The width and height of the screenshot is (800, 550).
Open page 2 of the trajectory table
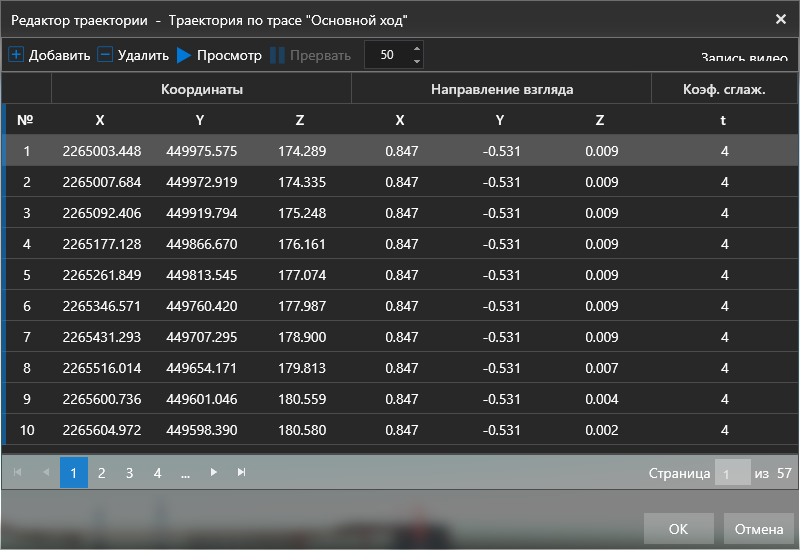(x=101, y=473)
